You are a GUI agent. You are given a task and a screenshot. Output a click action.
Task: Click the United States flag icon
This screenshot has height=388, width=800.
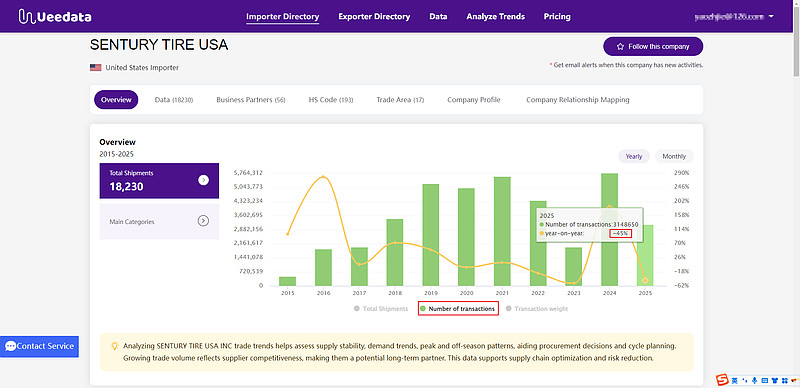tap(95, 67)
